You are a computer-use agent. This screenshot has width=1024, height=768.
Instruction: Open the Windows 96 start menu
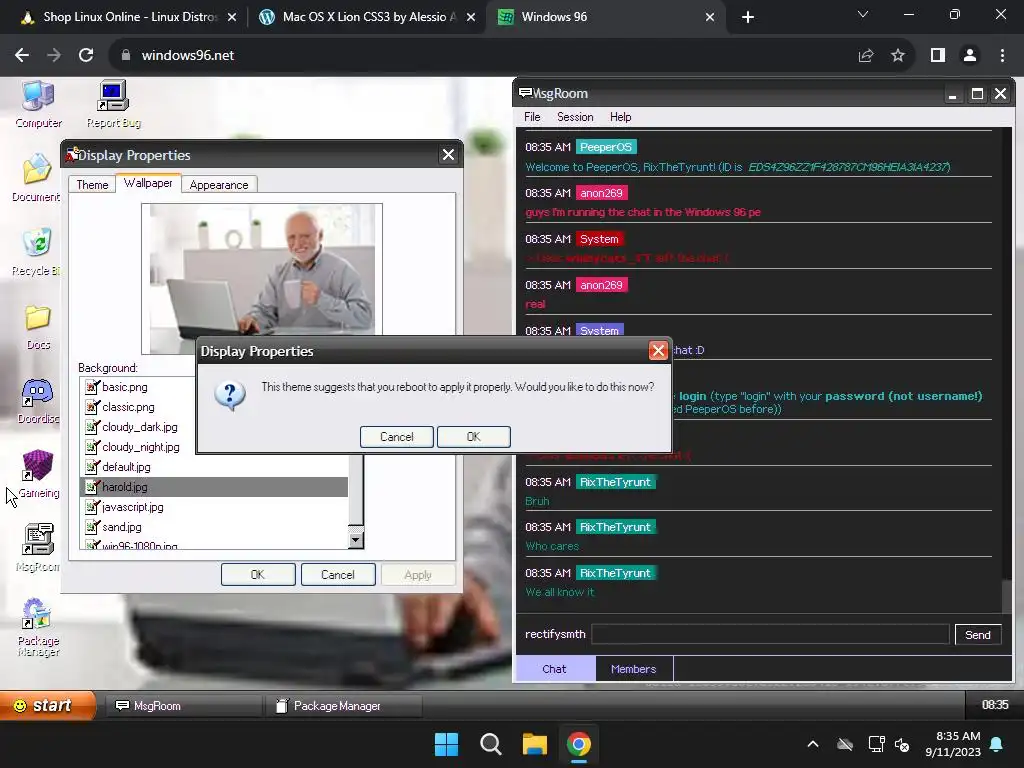[x=48, y=705]
